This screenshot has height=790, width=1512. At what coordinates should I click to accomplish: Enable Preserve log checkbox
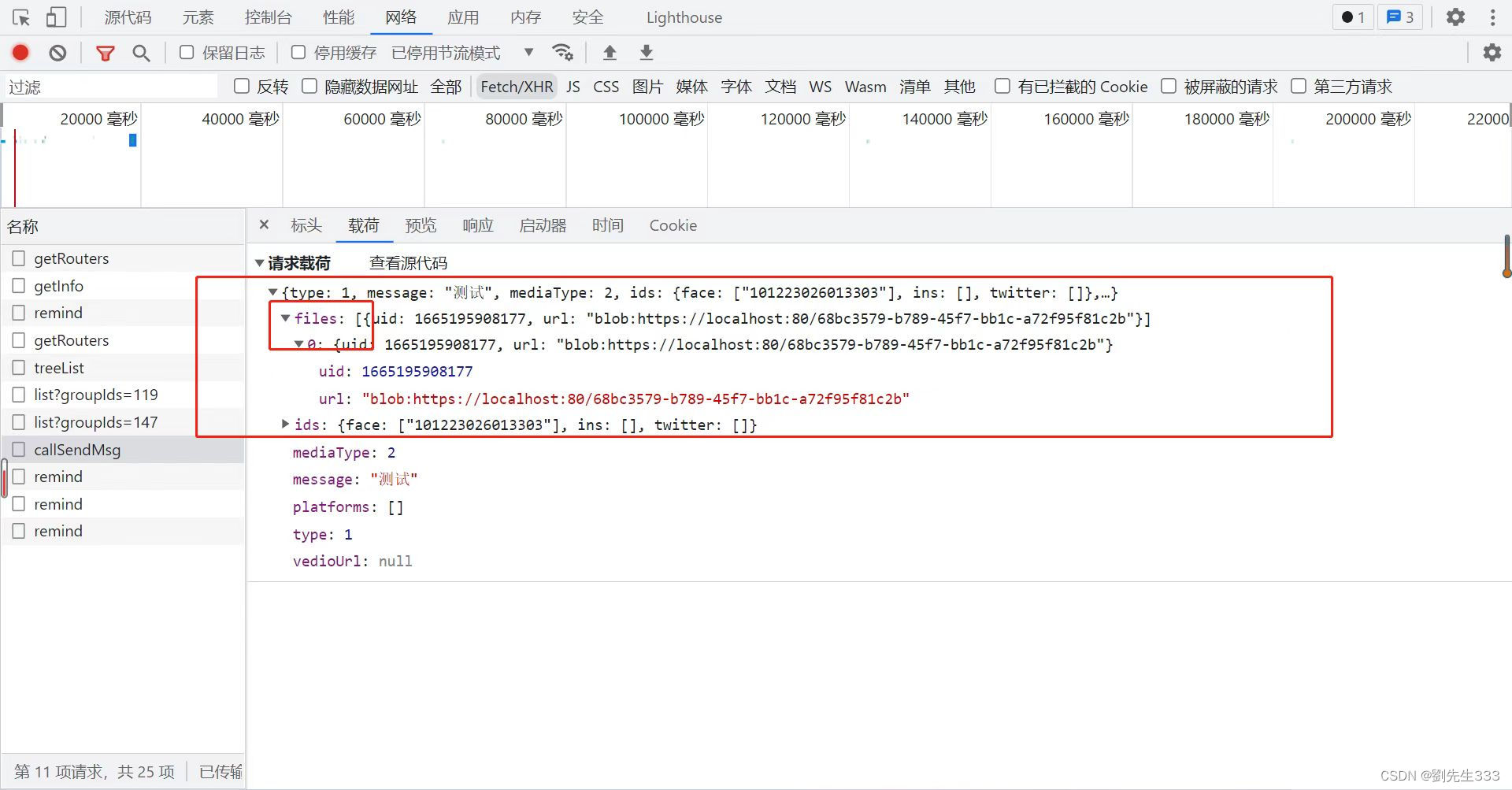[x=187, y=53]
